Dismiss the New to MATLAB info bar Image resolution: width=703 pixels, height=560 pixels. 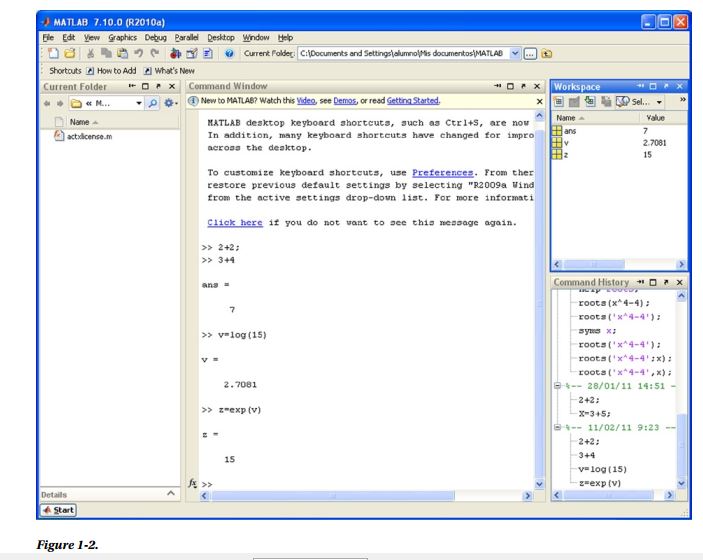[x=540, y=102]
